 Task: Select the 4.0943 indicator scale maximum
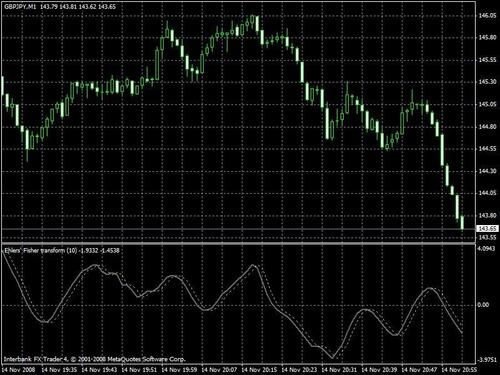point(487,249)
